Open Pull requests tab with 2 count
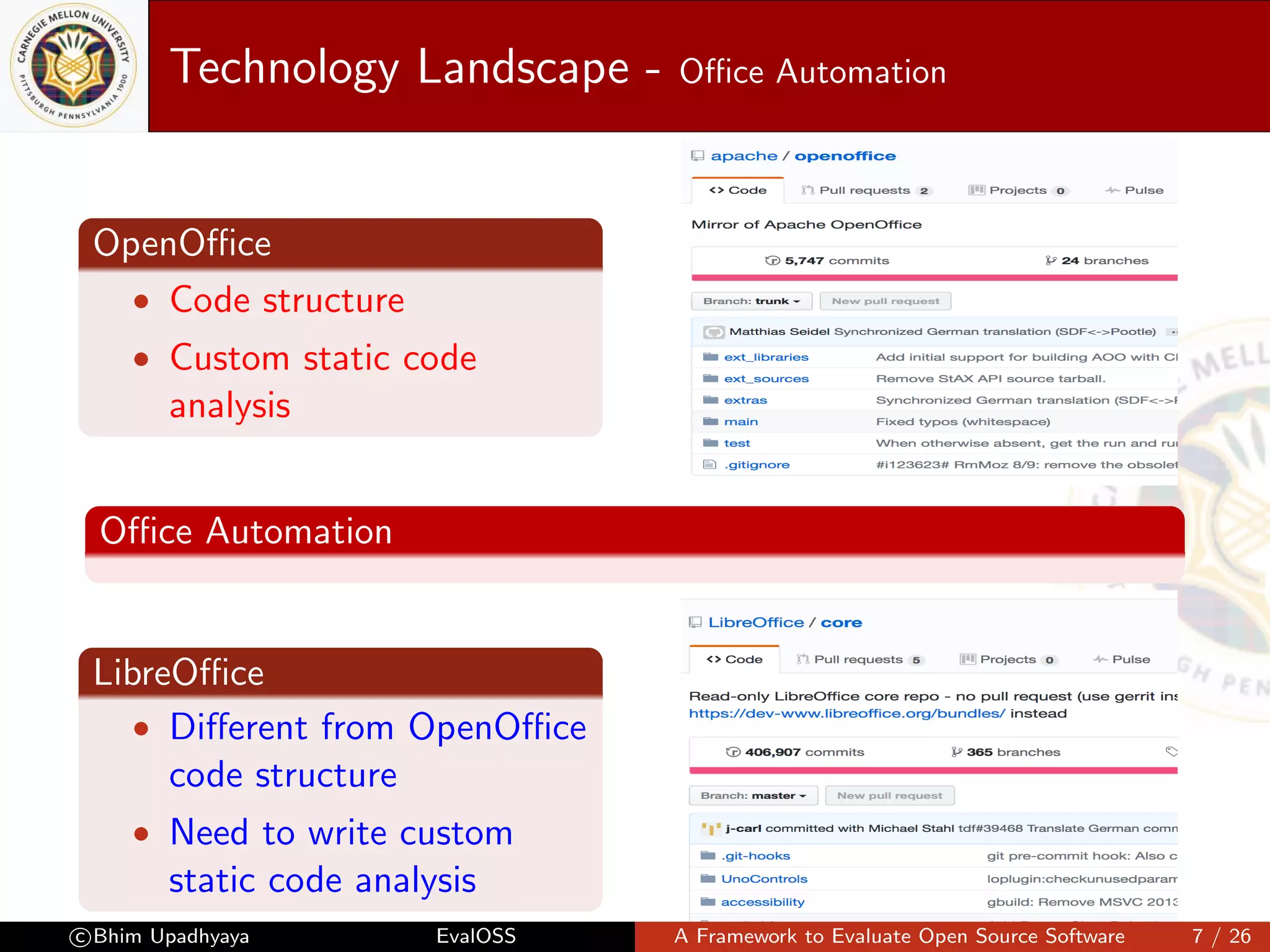The width and height of the screenshot is (1270, 952). pyautogui.click(x=866, y=190)
